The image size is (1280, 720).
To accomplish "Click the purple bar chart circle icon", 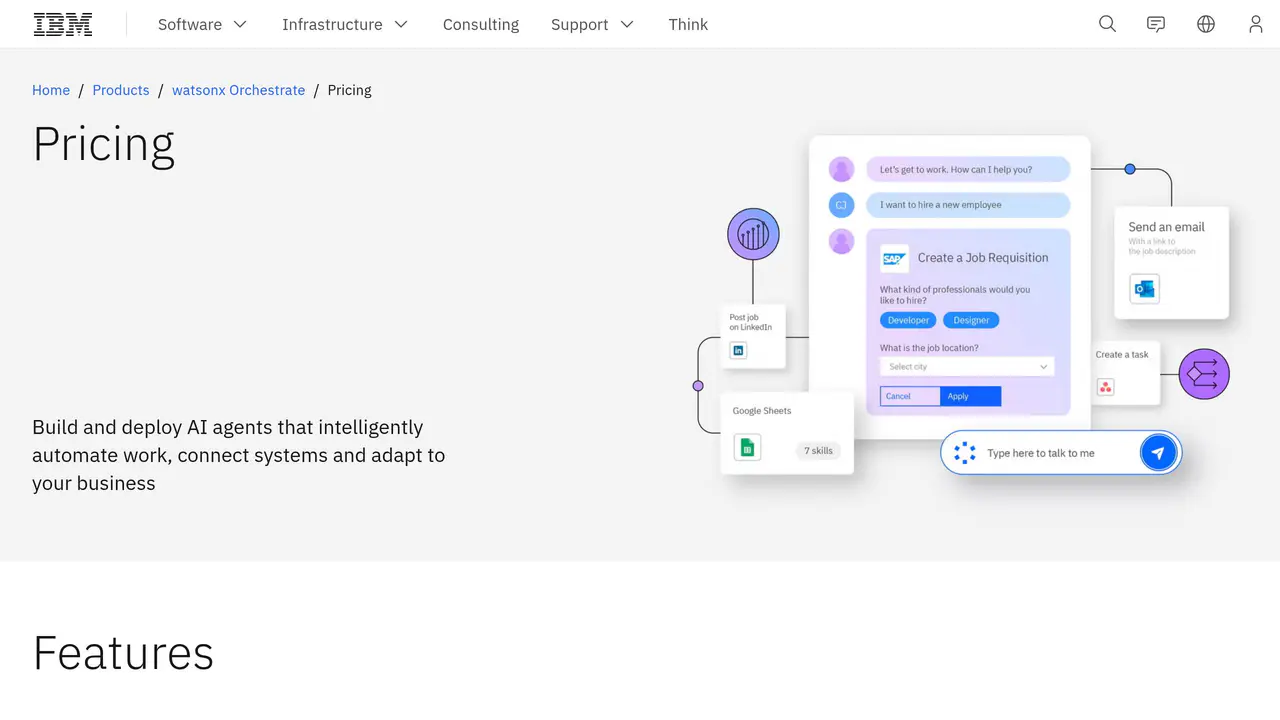I will (x=753, y=234).
